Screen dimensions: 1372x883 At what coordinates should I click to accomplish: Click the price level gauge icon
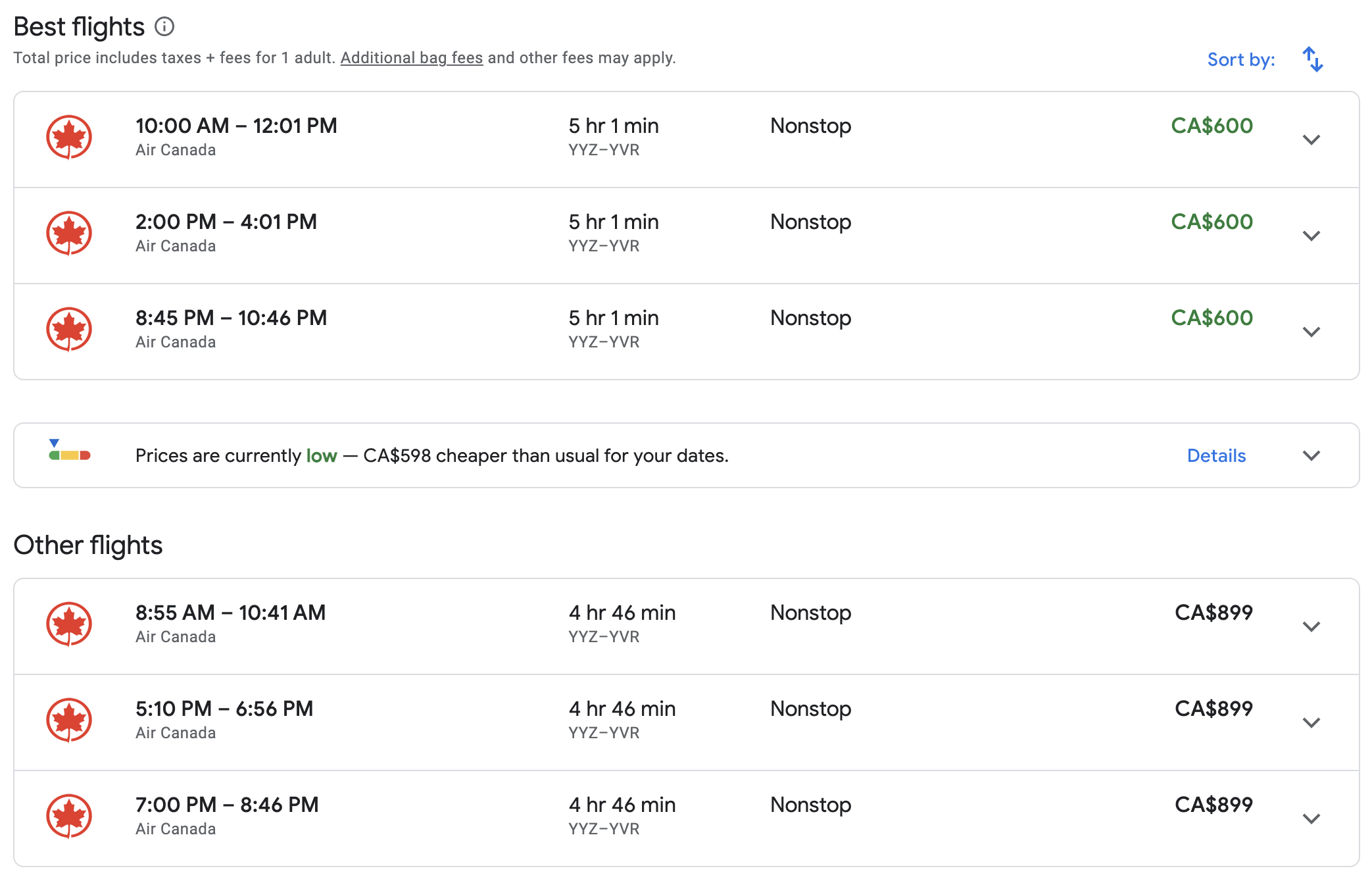coord(69,452)
